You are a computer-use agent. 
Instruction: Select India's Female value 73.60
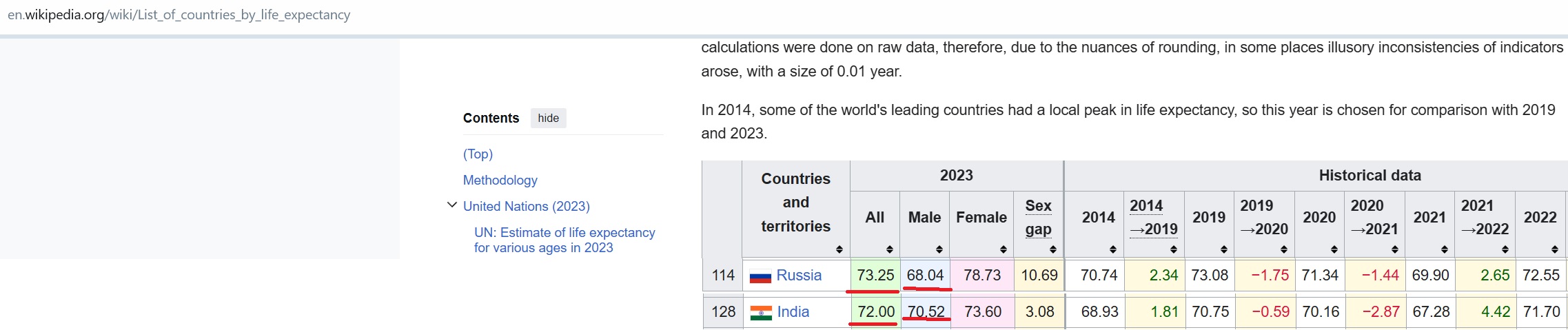[x=983, y=311]
